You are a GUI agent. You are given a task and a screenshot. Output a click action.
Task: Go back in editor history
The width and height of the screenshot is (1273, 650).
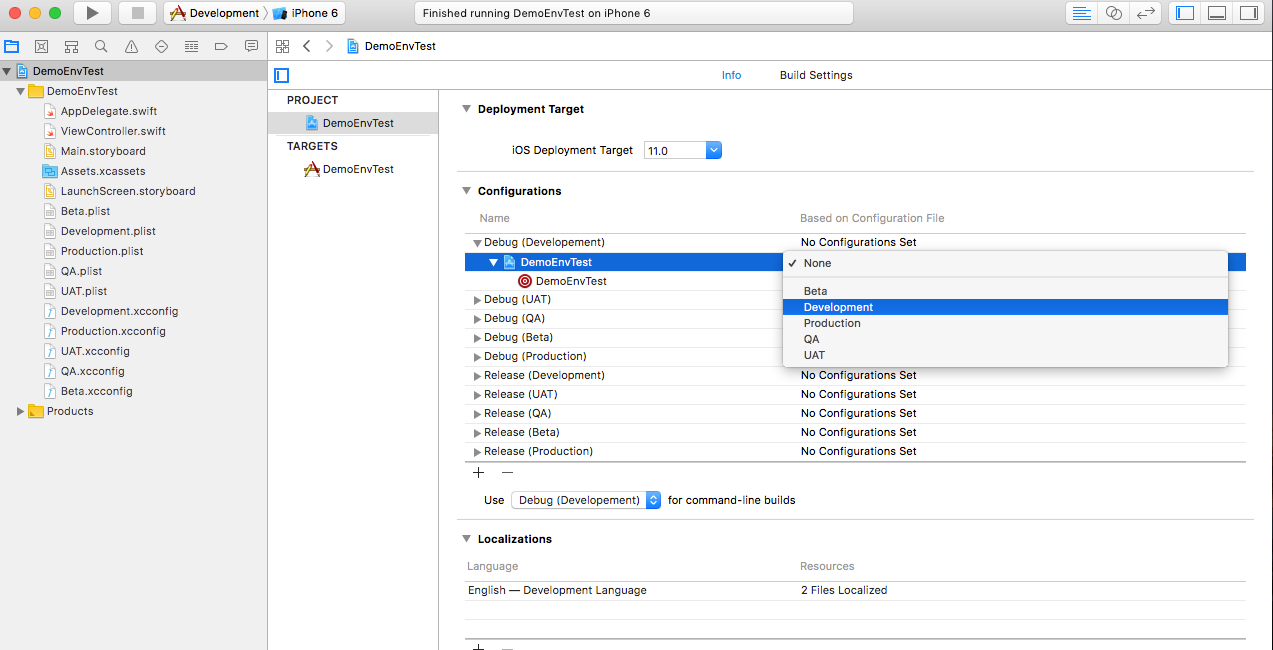click(306, 46)
